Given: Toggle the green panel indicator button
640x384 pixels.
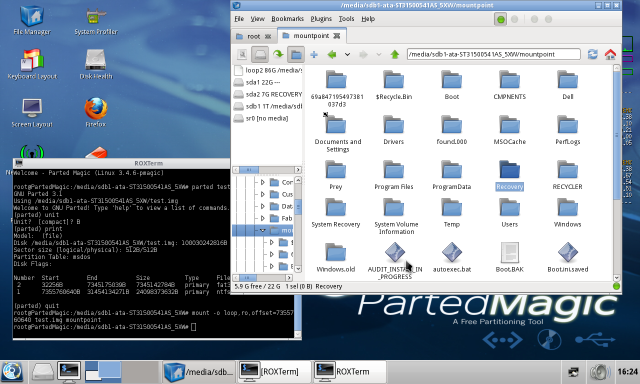Looking at the screenshot, I should tap(500, 19).
